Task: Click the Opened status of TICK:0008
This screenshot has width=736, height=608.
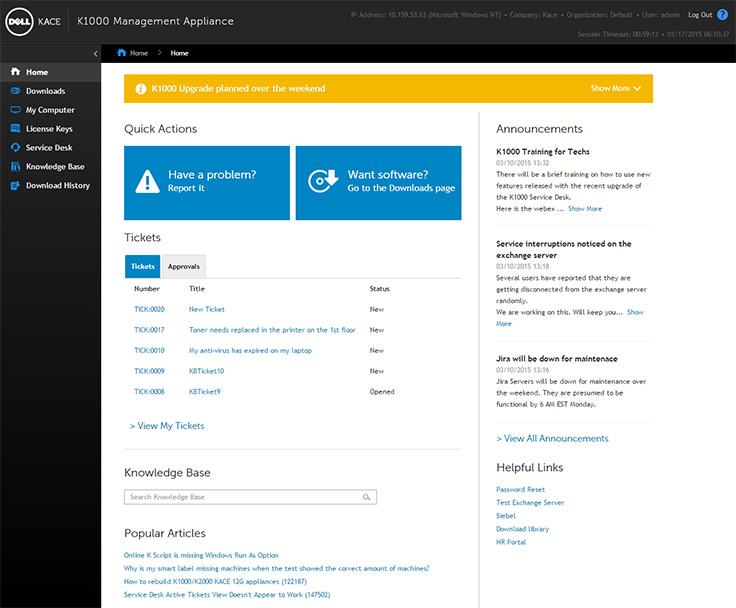Action: click(382, 392)
